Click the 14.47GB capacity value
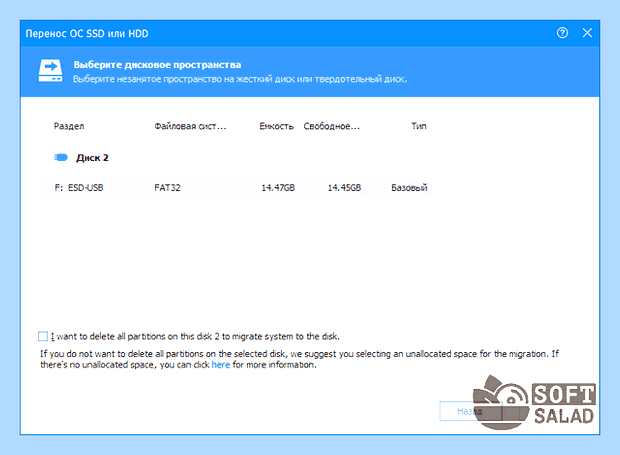 (278, 188)
